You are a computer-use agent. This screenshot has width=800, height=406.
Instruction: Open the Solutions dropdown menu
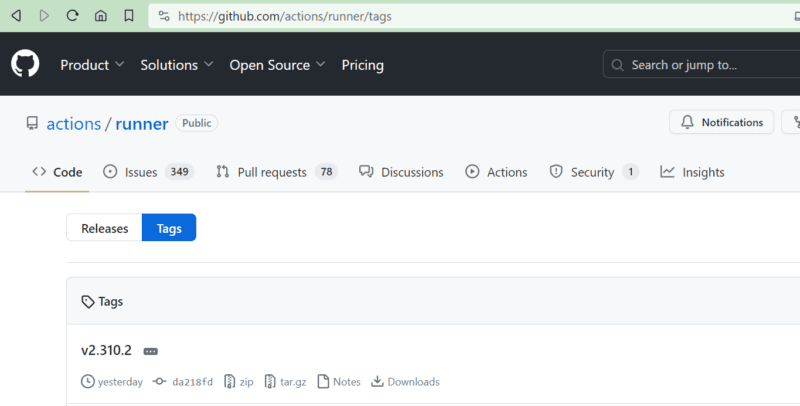click(177, 65)
